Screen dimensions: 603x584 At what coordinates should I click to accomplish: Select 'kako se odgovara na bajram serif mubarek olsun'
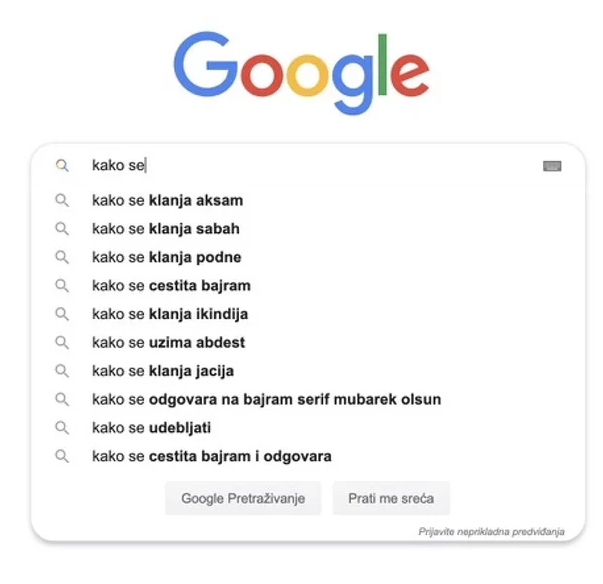(266, 400)
